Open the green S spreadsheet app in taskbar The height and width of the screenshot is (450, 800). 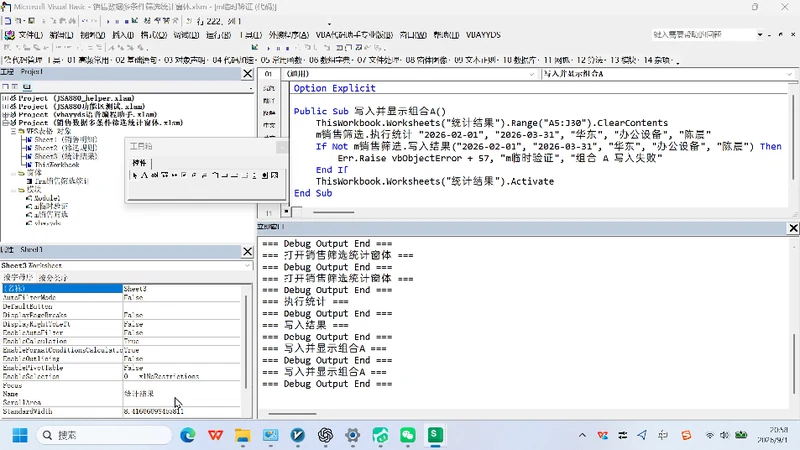coord(435,435)
